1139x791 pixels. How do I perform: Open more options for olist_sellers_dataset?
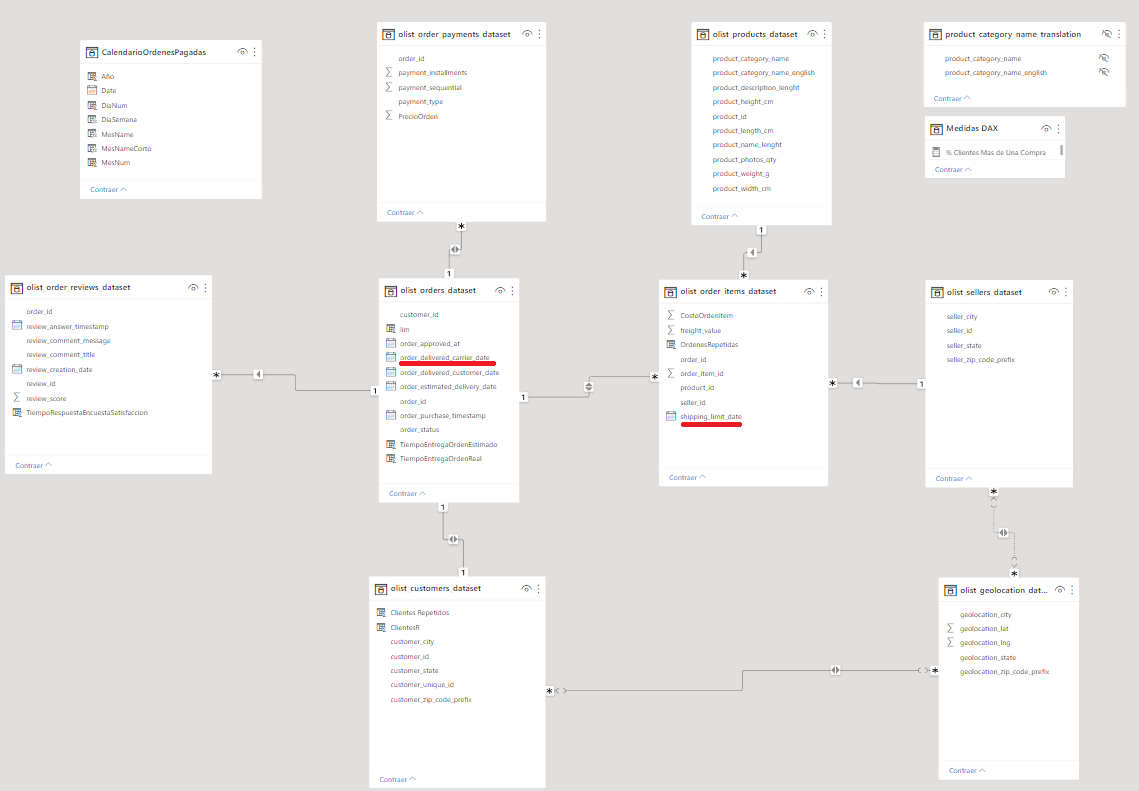click(x=1066, y=291)
